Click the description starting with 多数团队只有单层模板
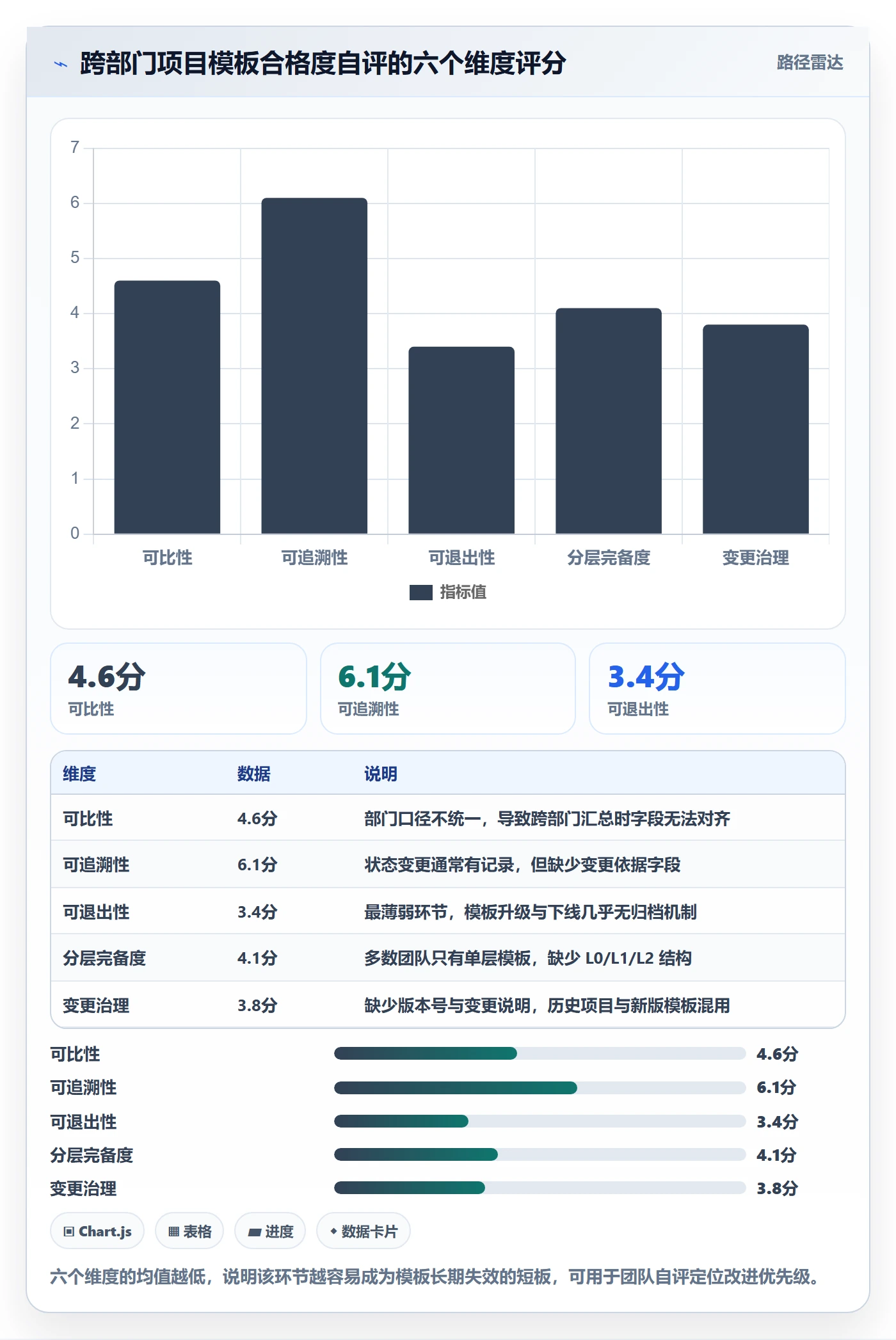896x1340 pixels. (528, 958)
